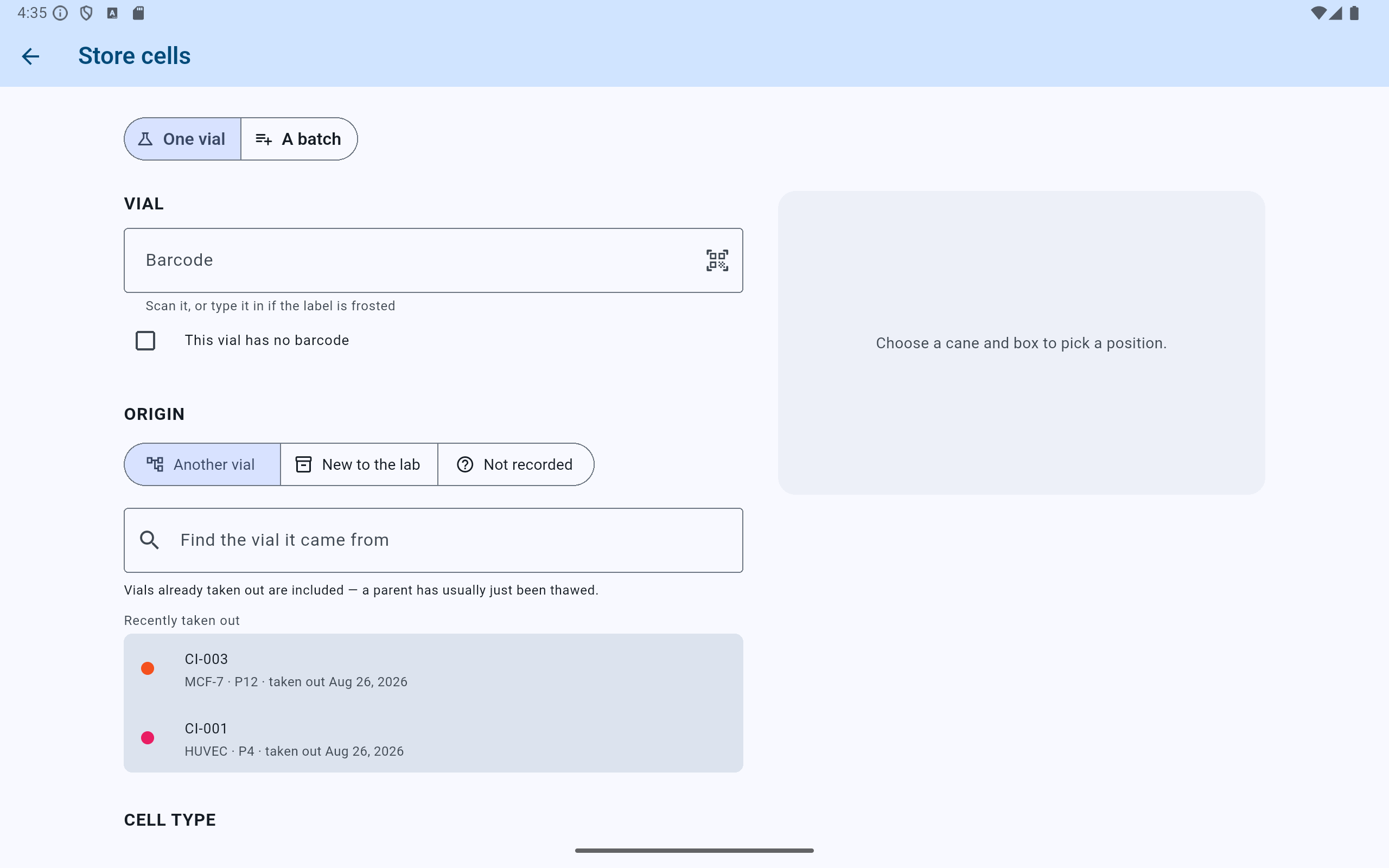1389x868 pixels.
Task: Choose Not recorded origin
Action: pos(515,464)
